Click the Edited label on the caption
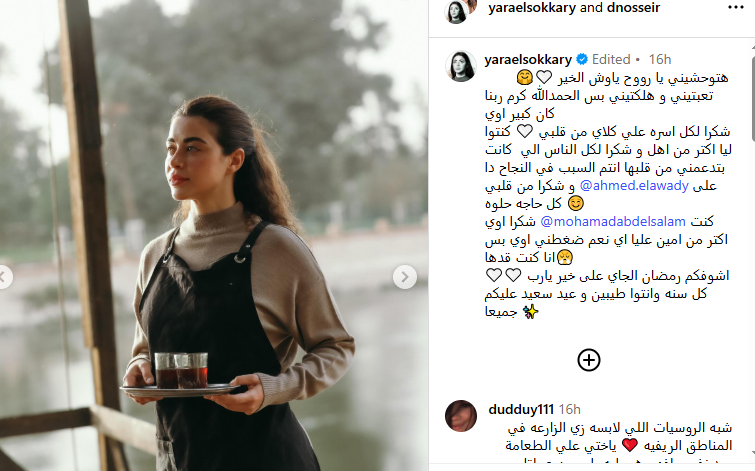This screenshot has height=471, width=755. coord(611,59)
